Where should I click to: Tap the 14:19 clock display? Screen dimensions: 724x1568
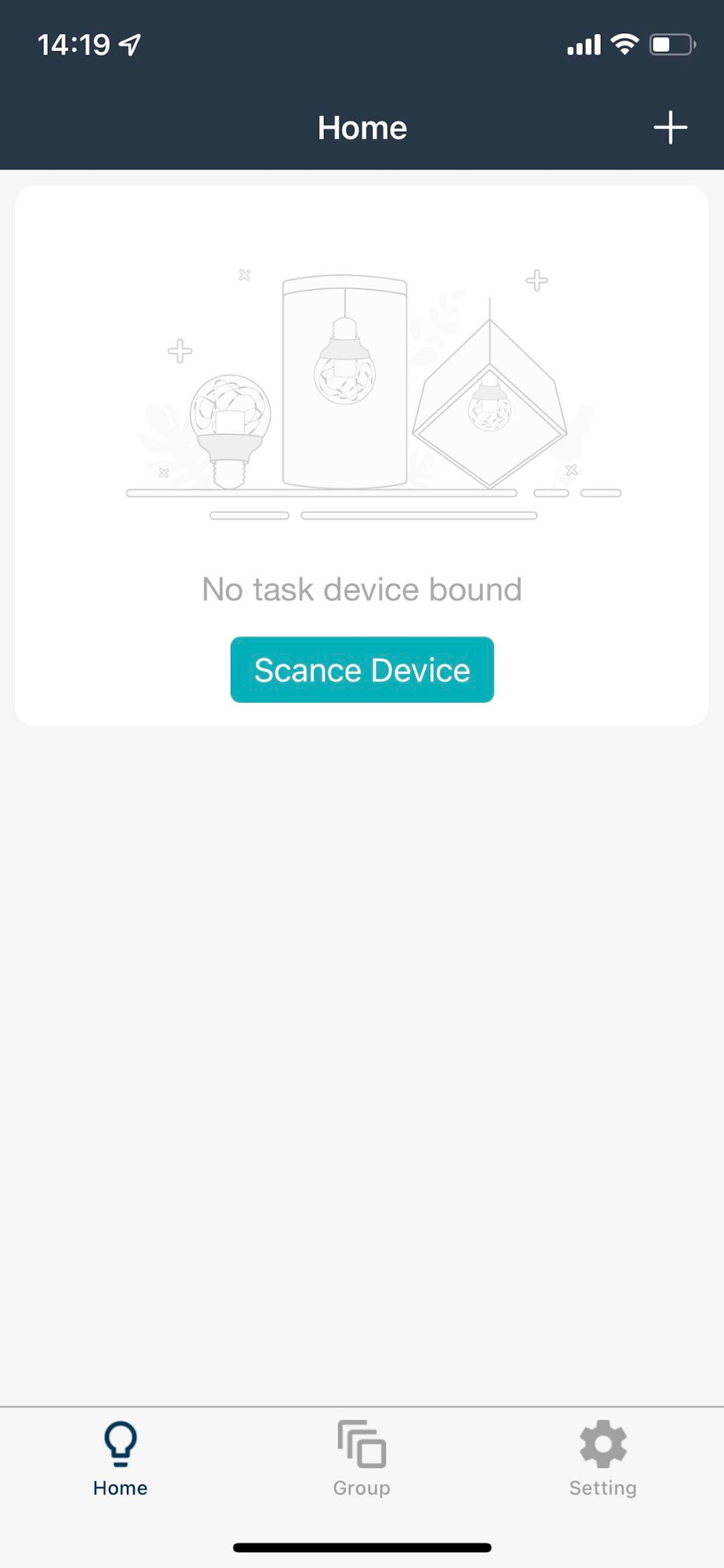(x=73, y=45)
